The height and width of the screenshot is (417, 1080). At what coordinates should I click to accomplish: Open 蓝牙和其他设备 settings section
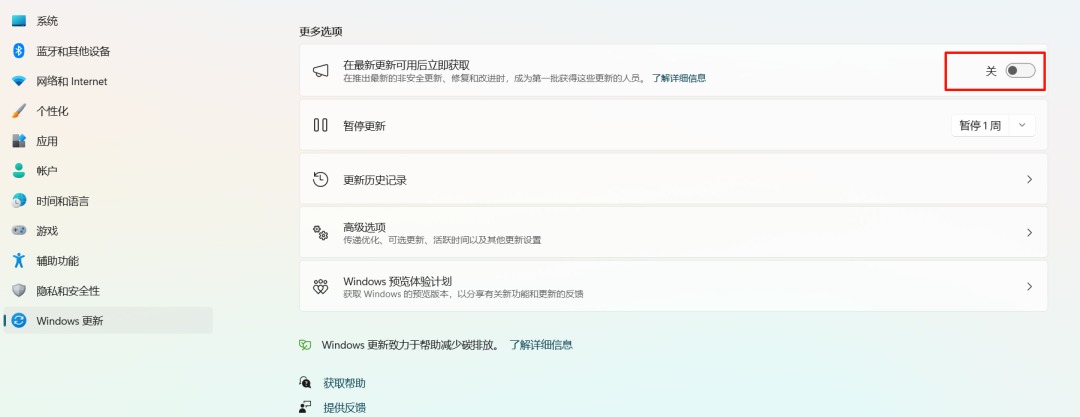tap(108, 51)
